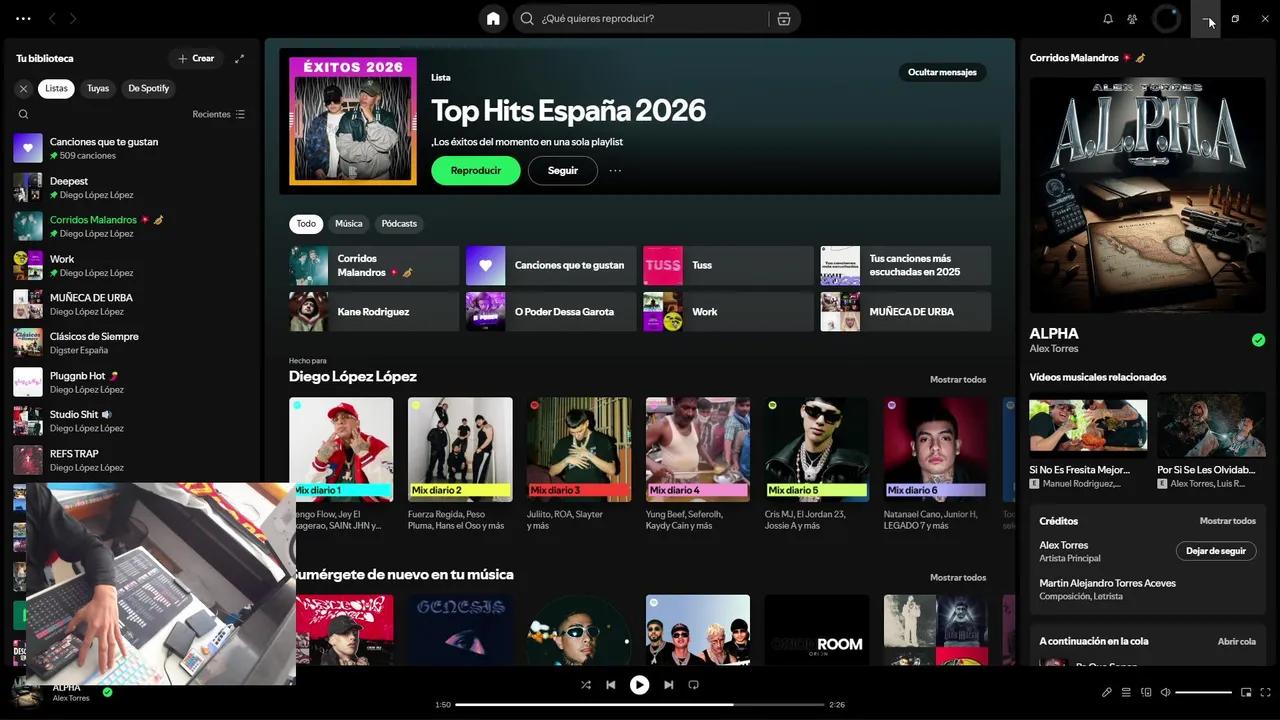Play Top Hits España 2026 with Reproducir
Screen dimensions: 1280x720
click(476, 170)
